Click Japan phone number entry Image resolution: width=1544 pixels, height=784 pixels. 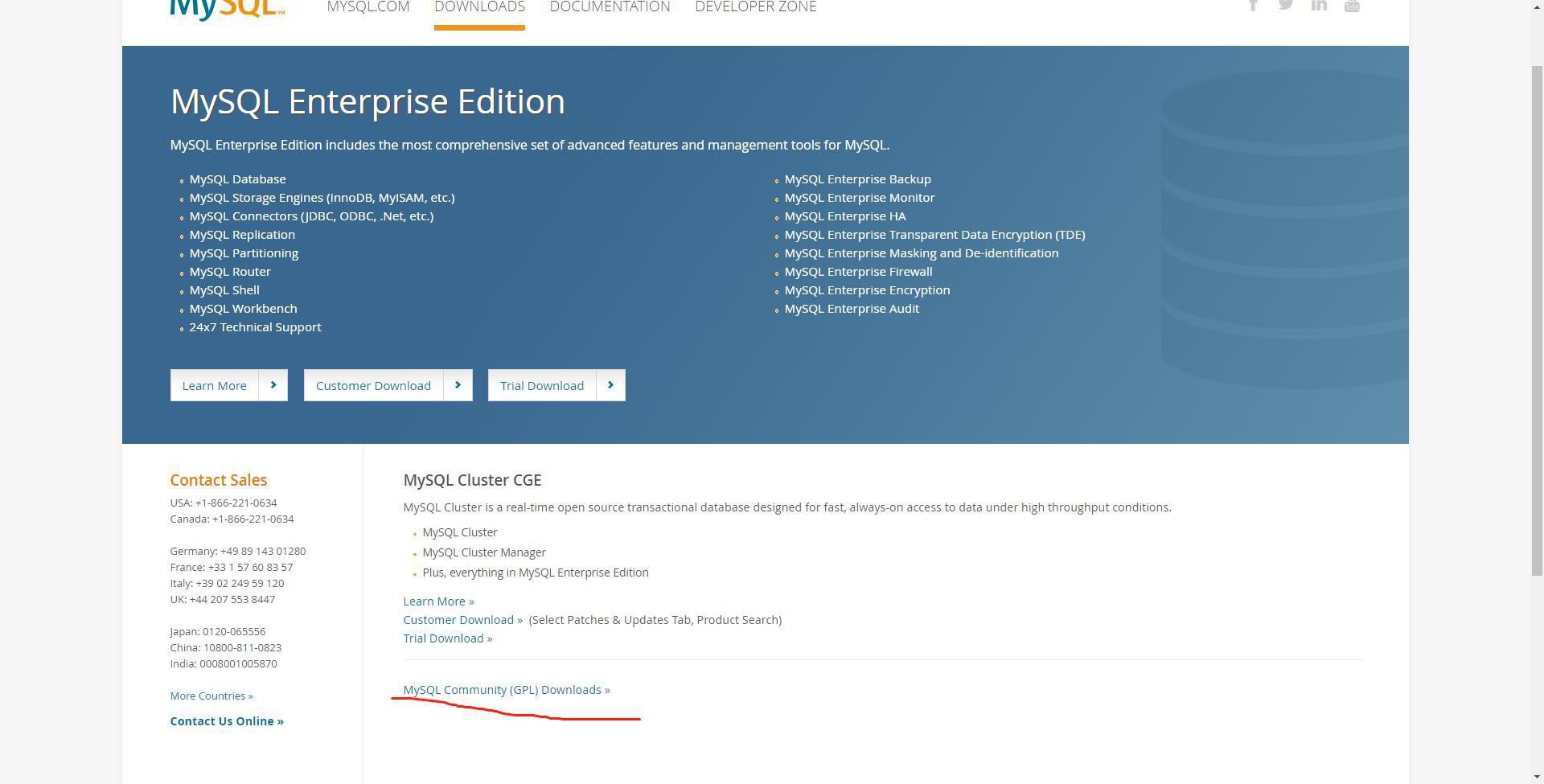(x=218, y=631)
